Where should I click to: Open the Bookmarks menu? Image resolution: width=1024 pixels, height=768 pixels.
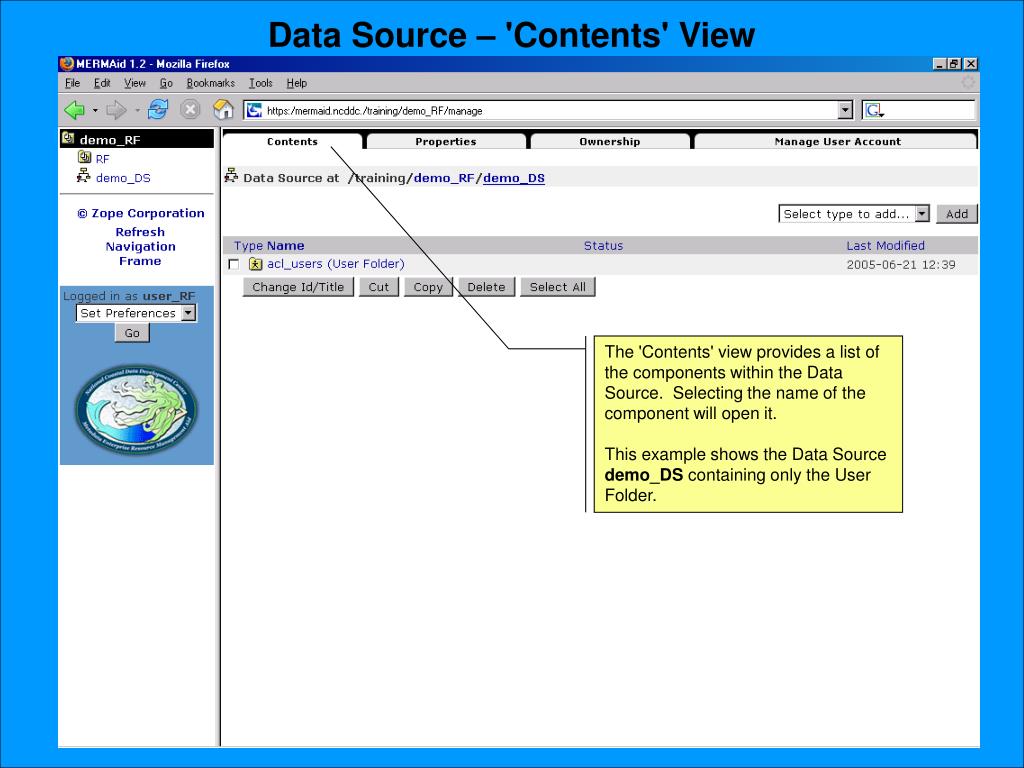pyautogui.click(x=210, y=83)
